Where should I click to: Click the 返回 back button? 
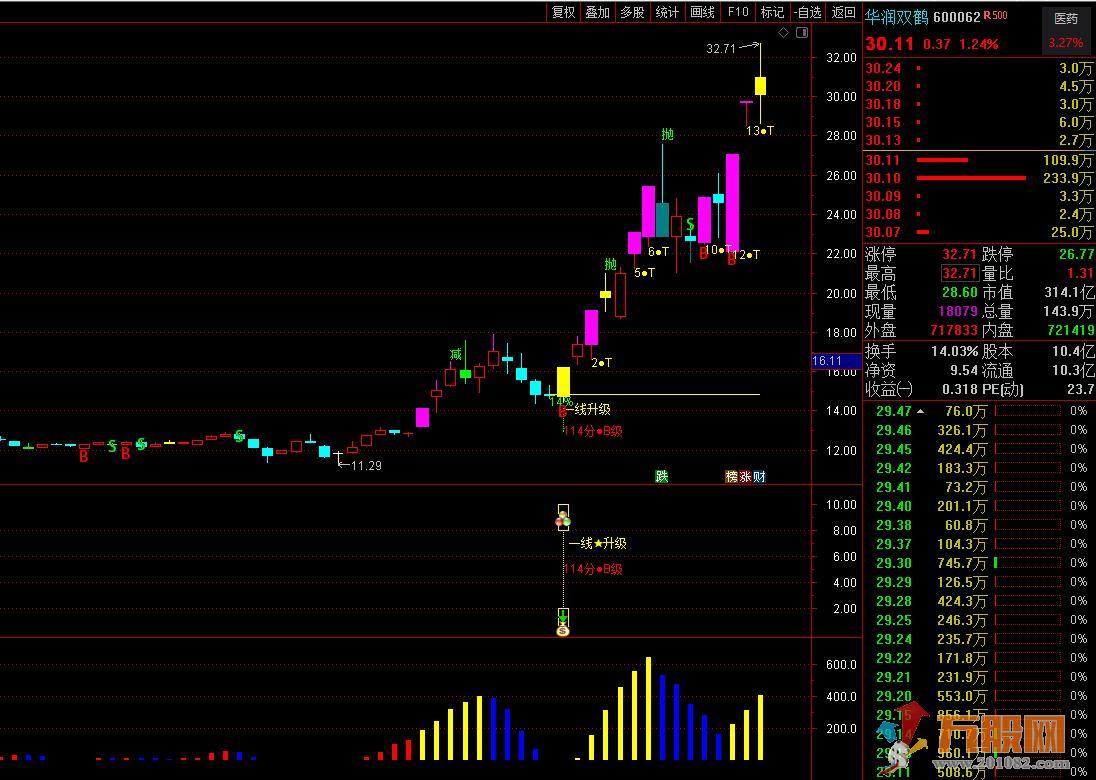click(x=844, y=12)
